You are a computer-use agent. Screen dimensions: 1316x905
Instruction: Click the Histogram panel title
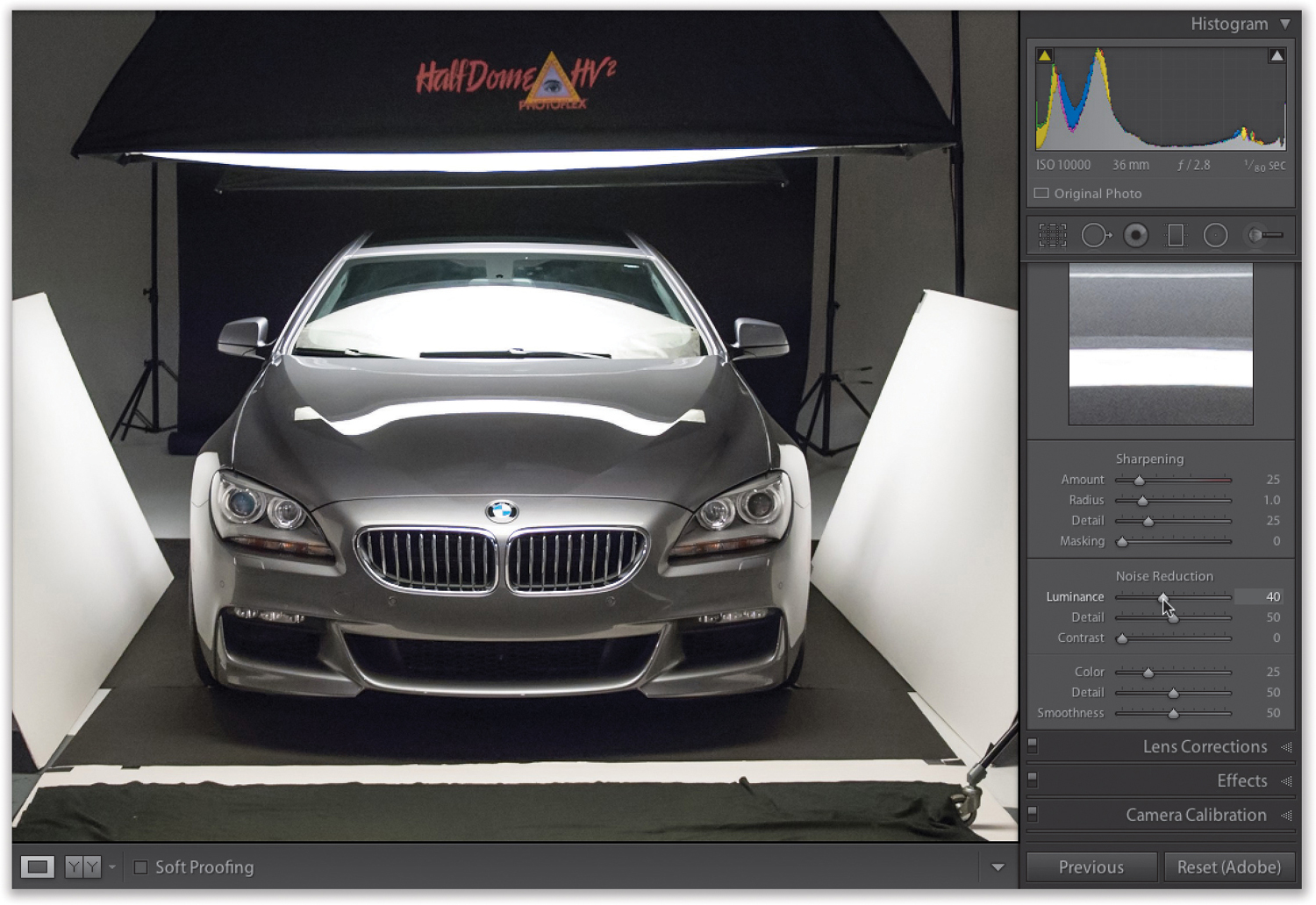(1229, 24)
